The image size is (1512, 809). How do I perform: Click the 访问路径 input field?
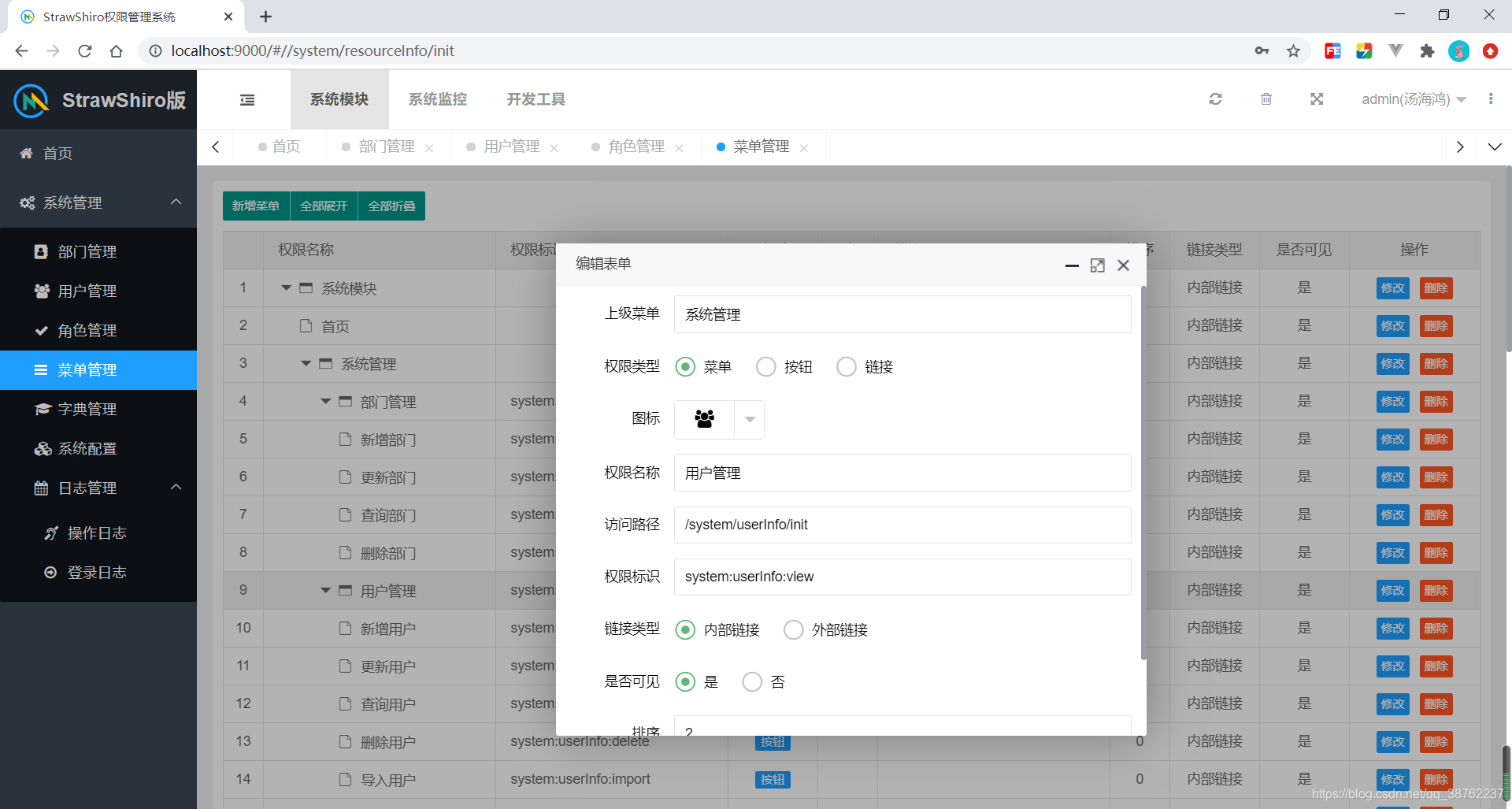(x=902, y=525)
